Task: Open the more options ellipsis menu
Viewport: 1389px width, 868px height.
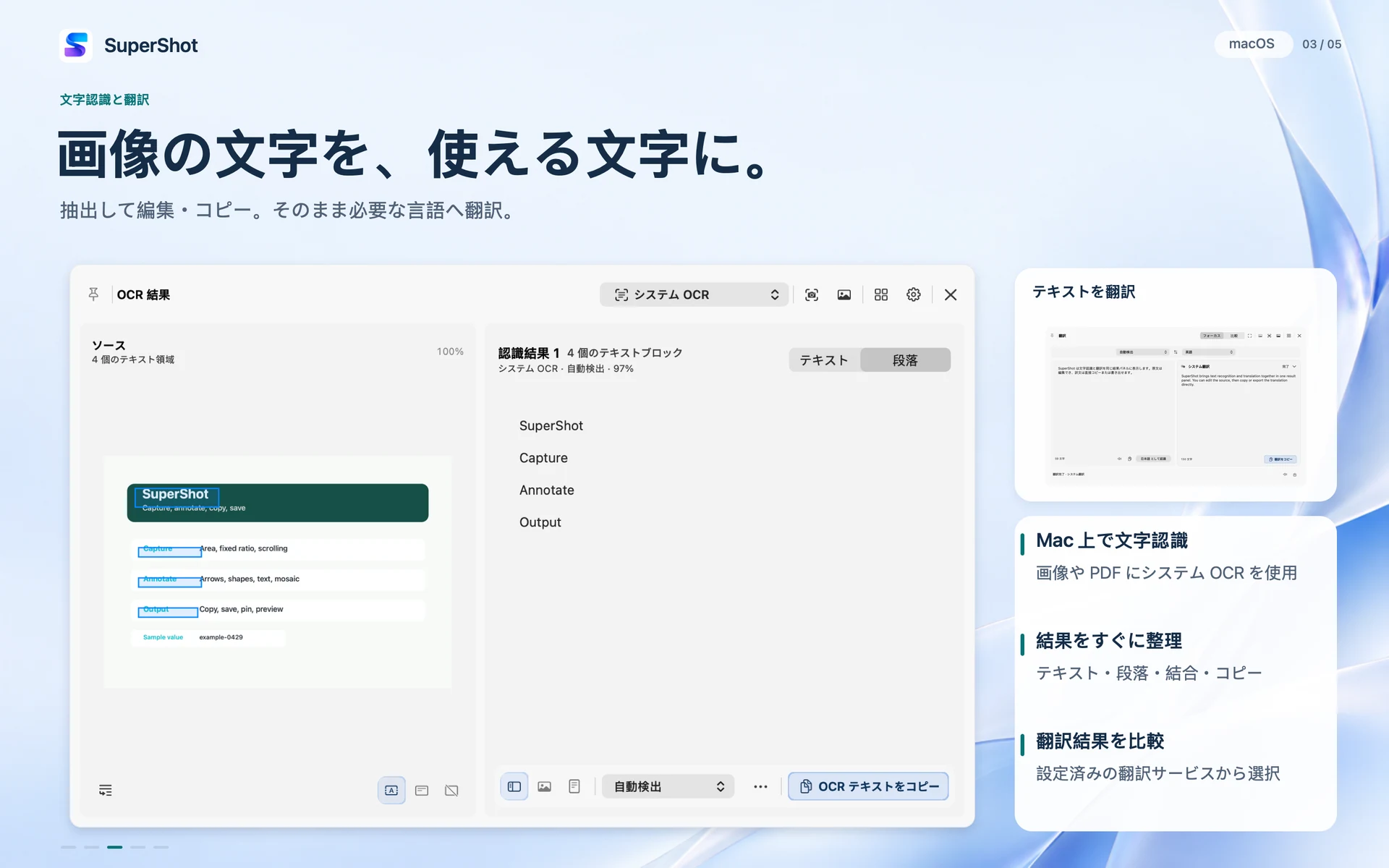Action: (x=760, y=786)
